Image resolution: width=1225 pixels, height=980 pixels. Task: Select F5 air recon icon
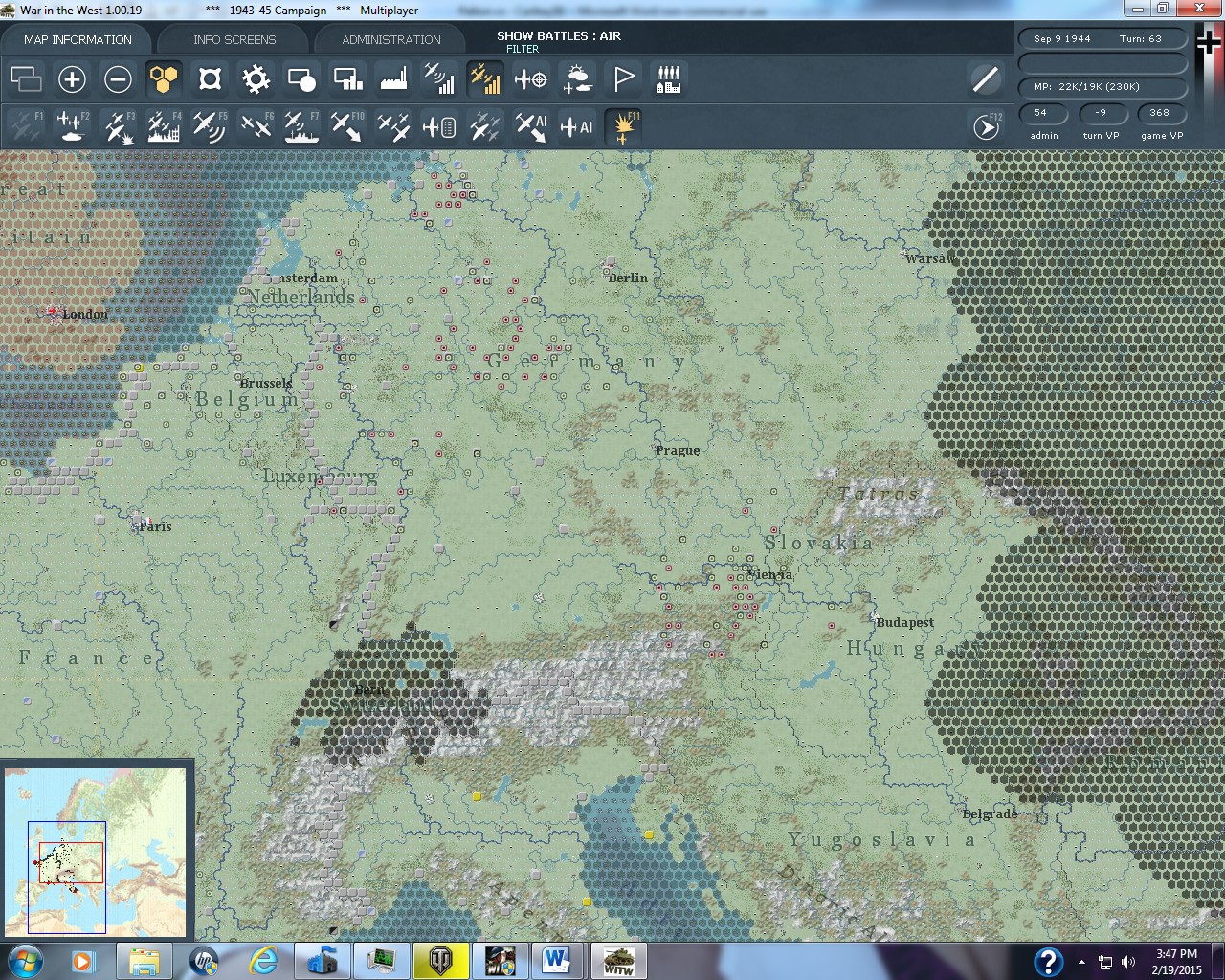click(210, 126)
